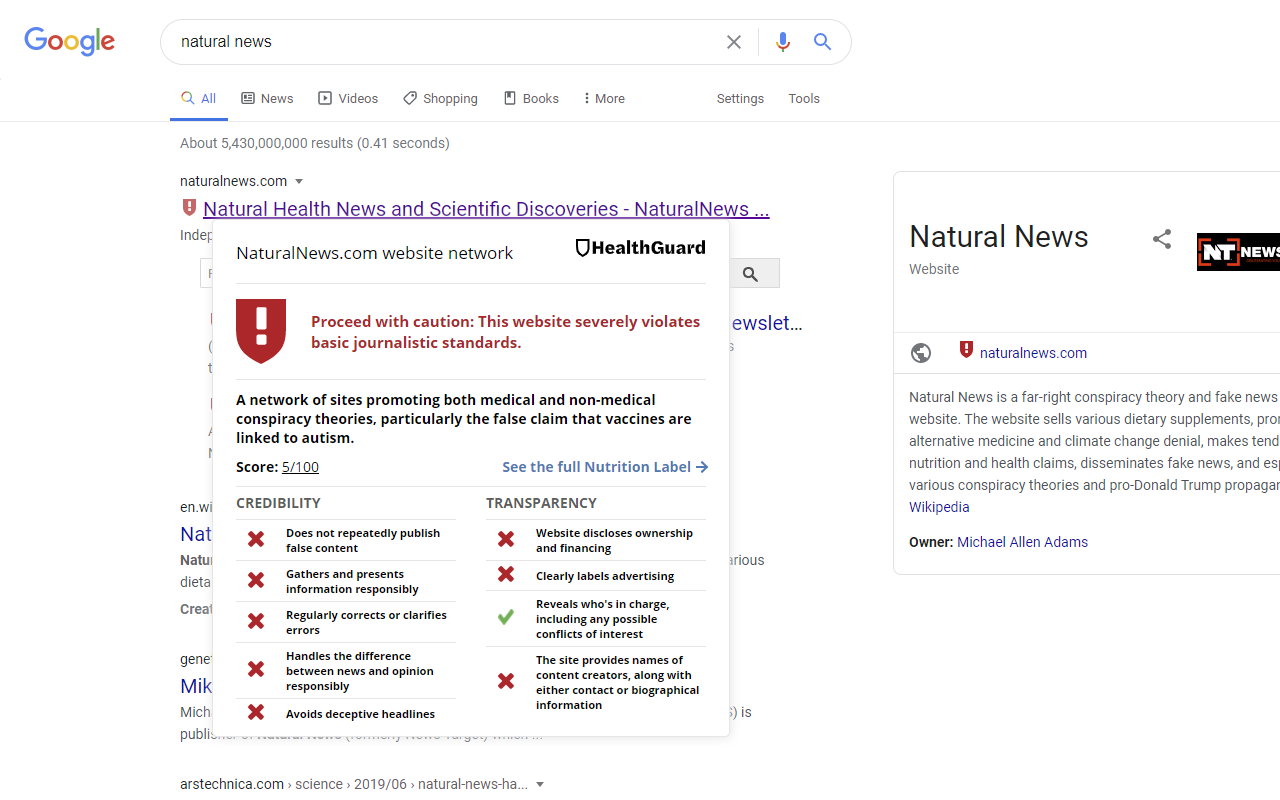Click the warning icon next to naturalnews.com in panel

[x=966, y=350]
